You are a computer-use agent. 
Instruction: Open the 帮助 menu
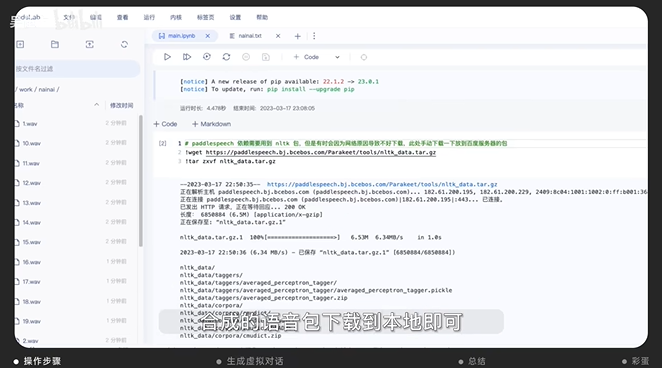pyautogui.click(x=262, y=17)
